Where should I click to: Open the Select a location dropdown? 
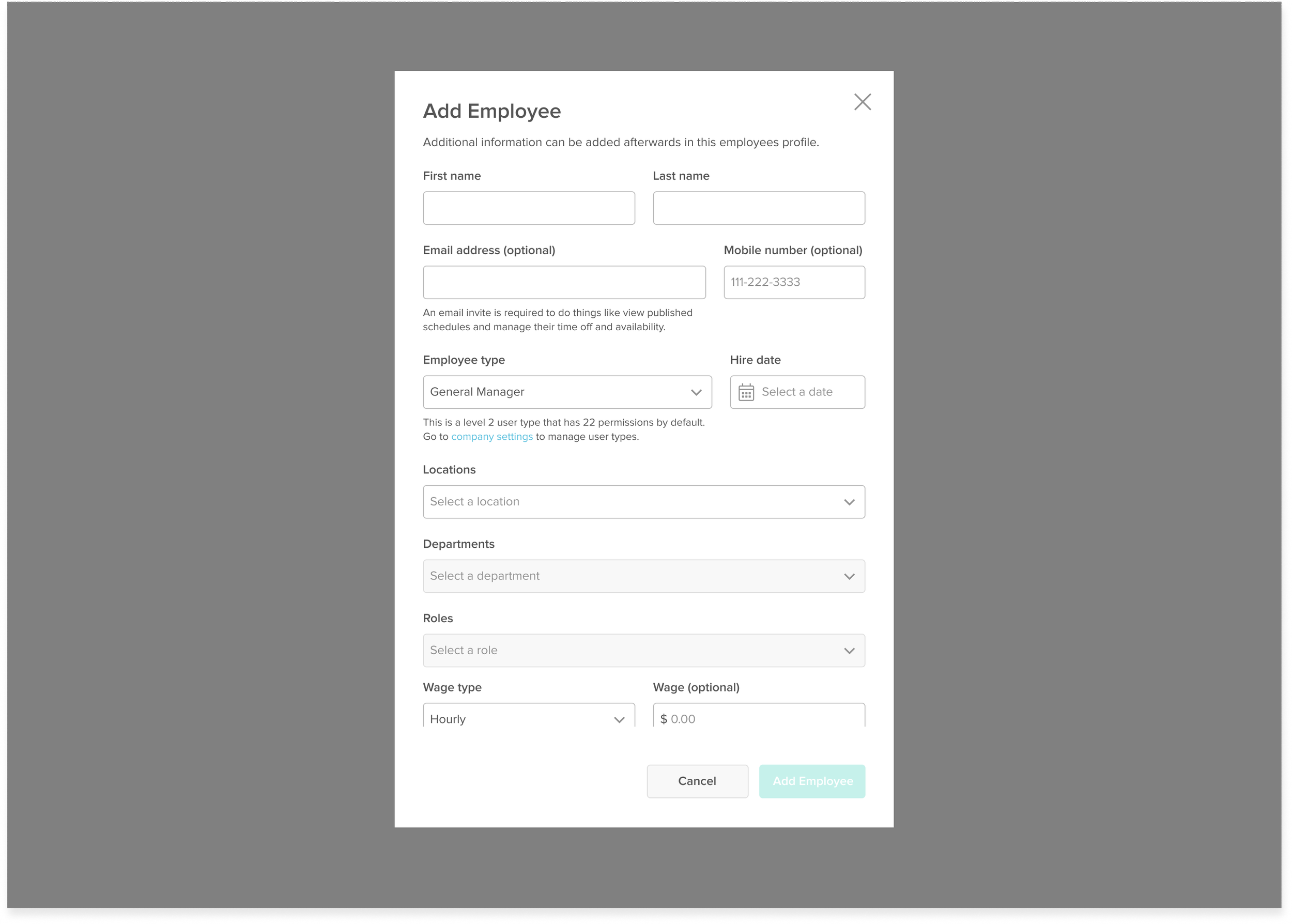626,502
